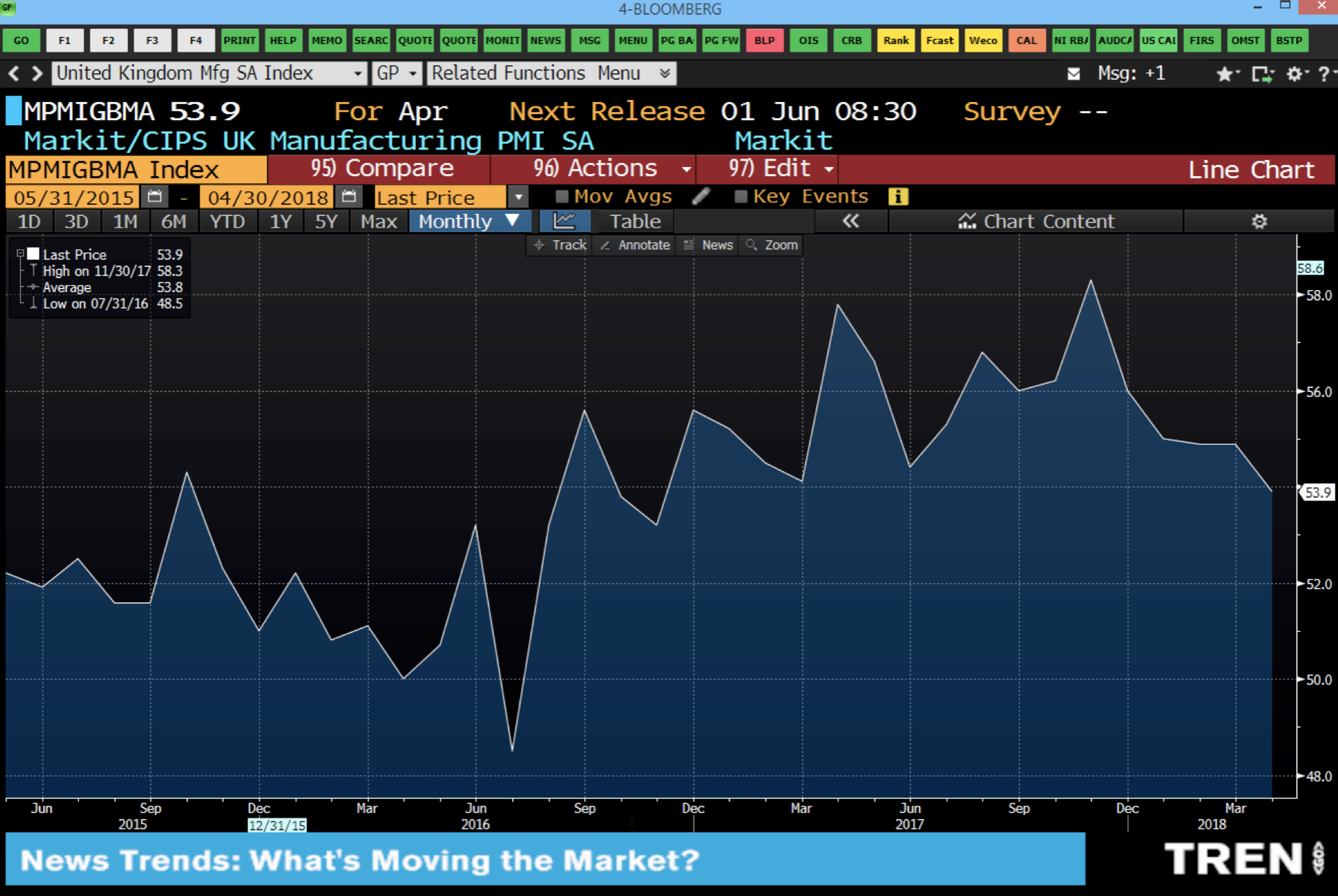Click the moving averages pencil icon
The height and width of the screenshot is (896, 1338).
tap(700, 196)
